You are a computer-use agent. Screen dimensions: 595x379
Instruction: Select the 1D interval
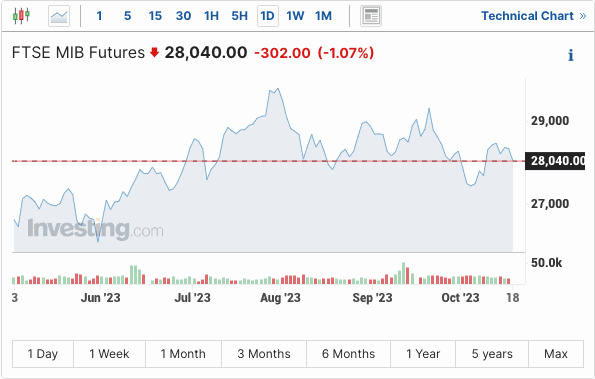click(268, 16)
